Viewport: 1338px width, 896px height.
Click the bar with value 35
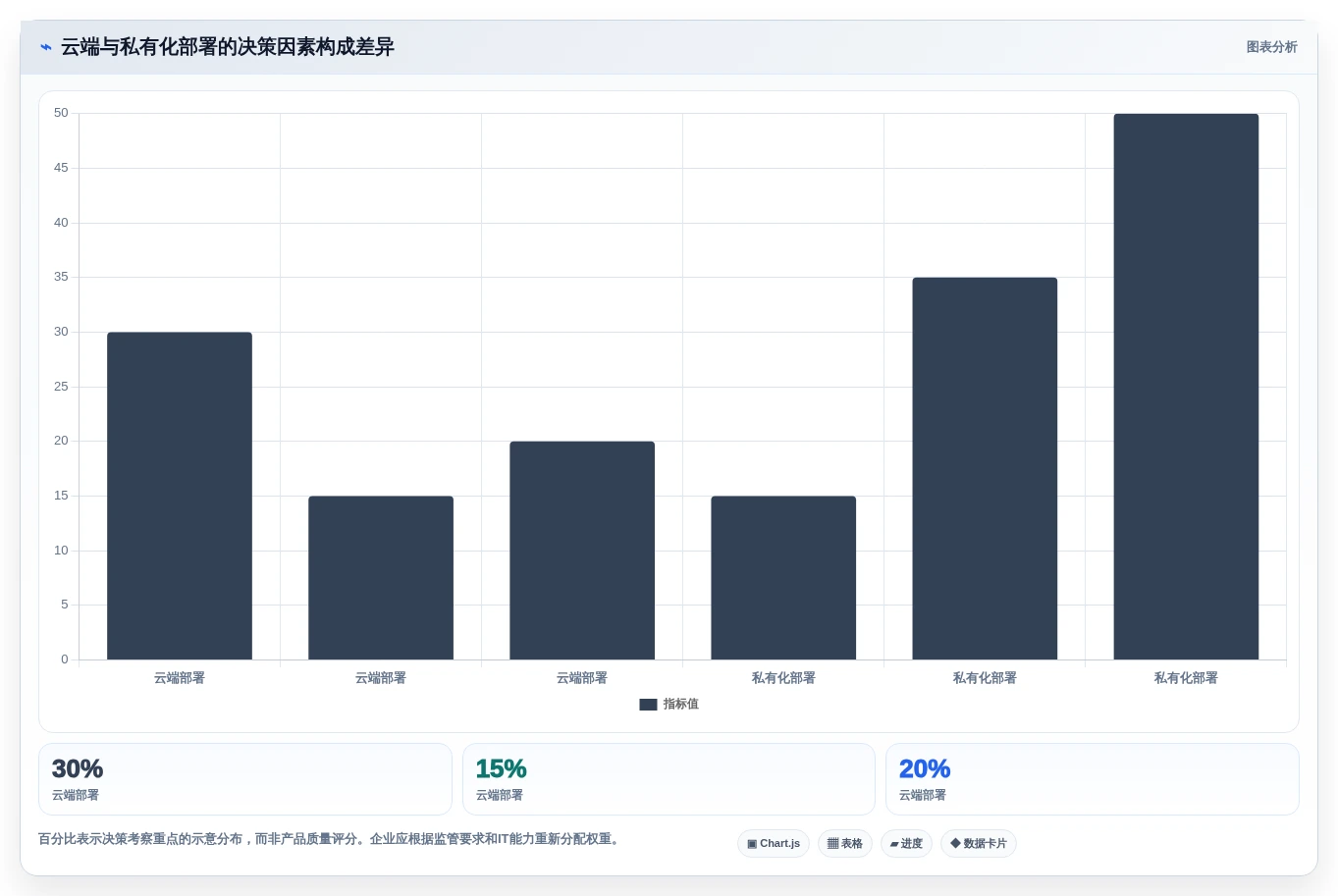[985, 468]
